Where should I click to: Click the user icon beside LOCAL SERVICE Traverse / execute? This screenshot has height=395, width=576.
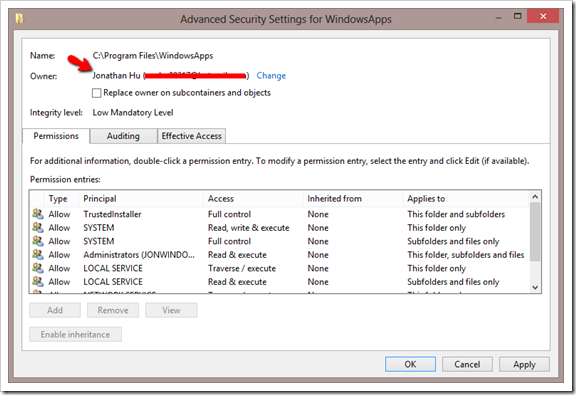[x=37, y=268]
